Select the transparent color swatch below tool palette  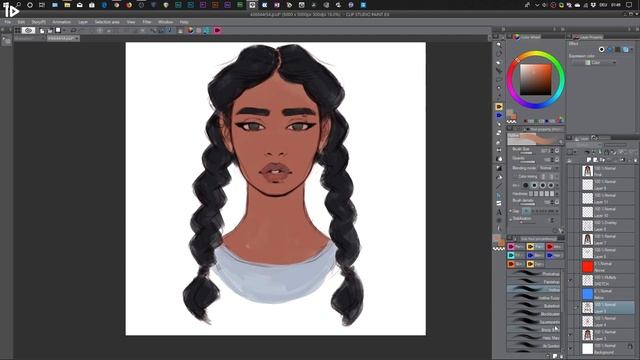tap(499, 248)
